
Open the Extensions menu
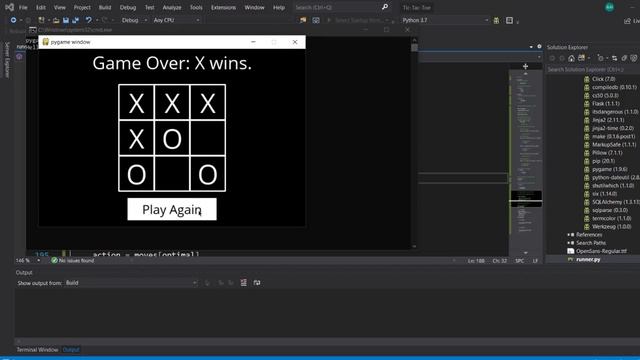pos(223,7)
